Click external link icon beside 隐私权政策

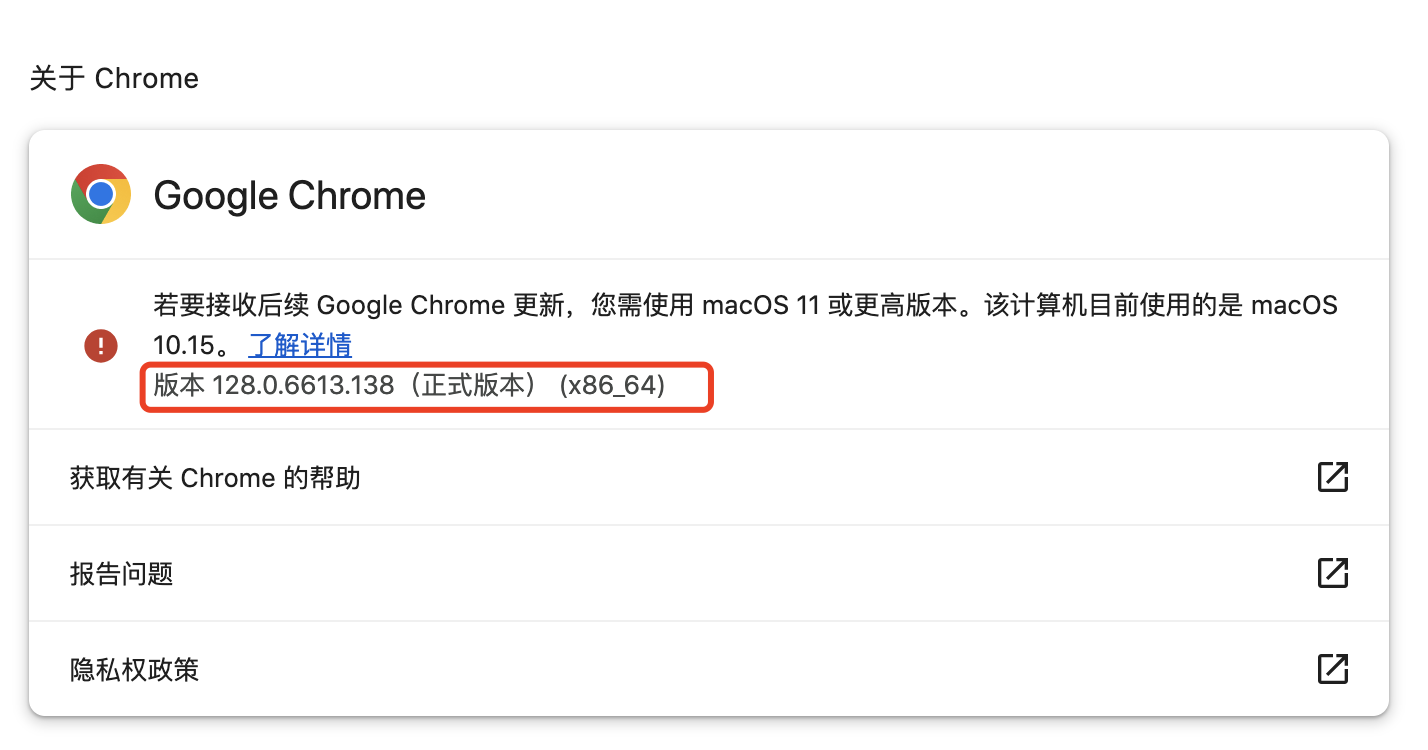[1332, 668]
